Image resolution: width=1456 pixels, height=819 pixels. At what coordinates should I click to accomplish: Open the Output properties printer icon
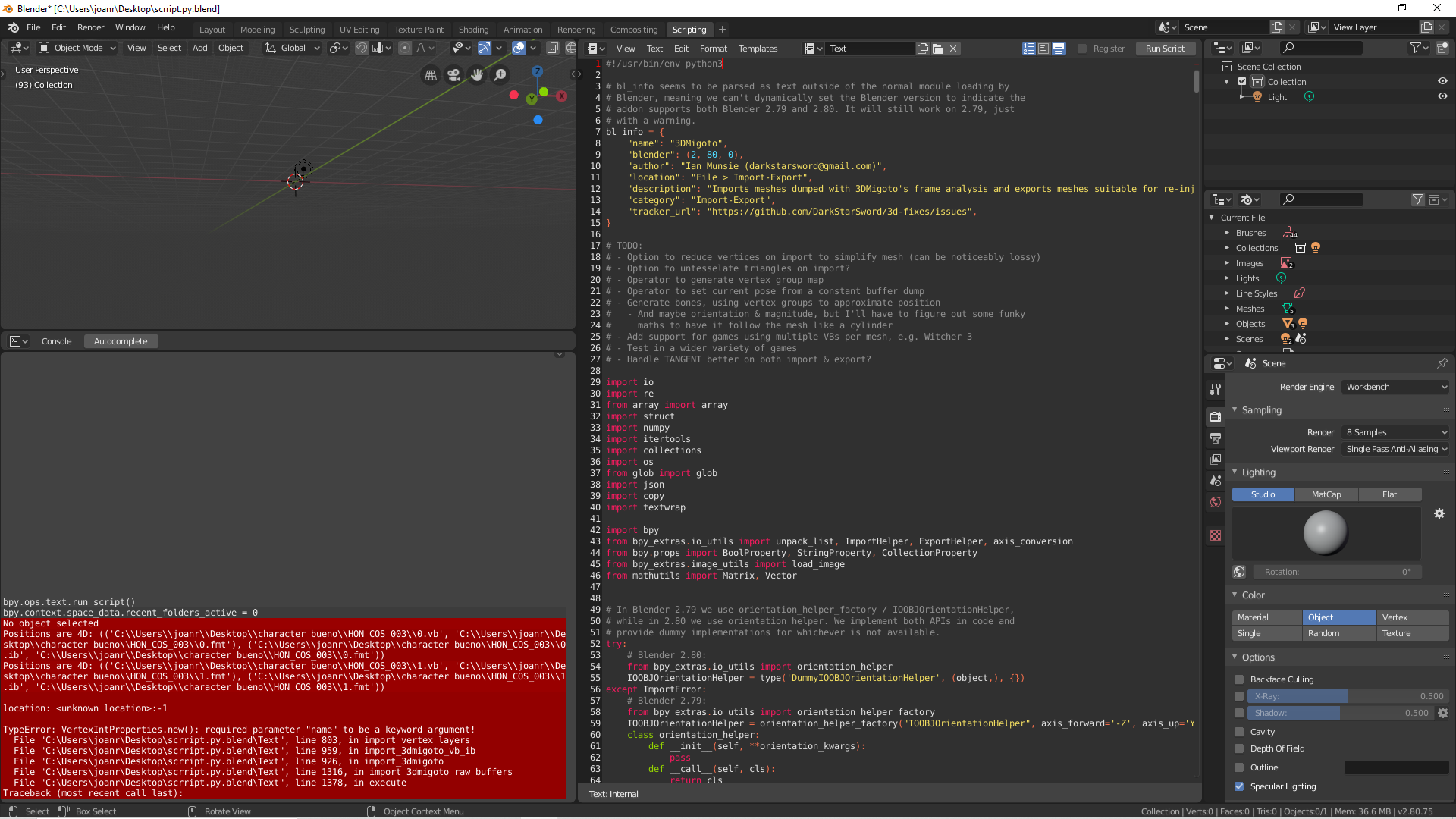tap(1216, 438)
